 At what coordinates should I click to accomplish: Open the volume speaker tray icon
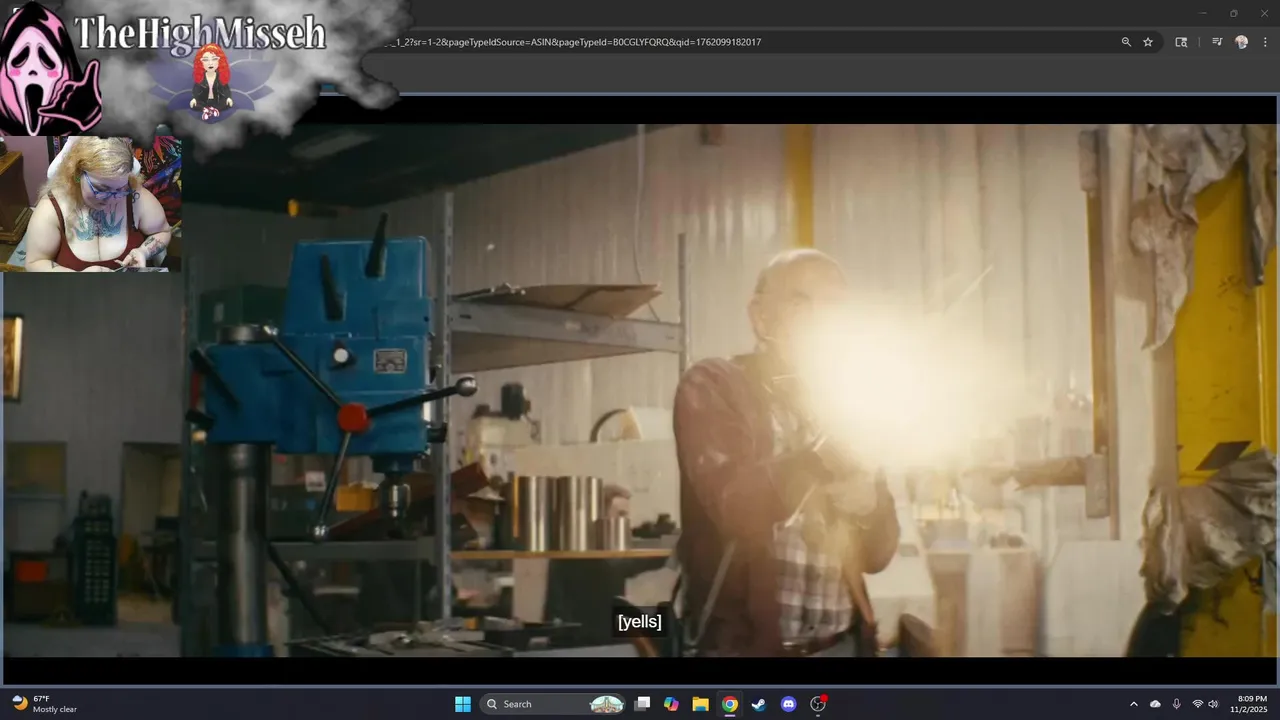[1213, 704]
